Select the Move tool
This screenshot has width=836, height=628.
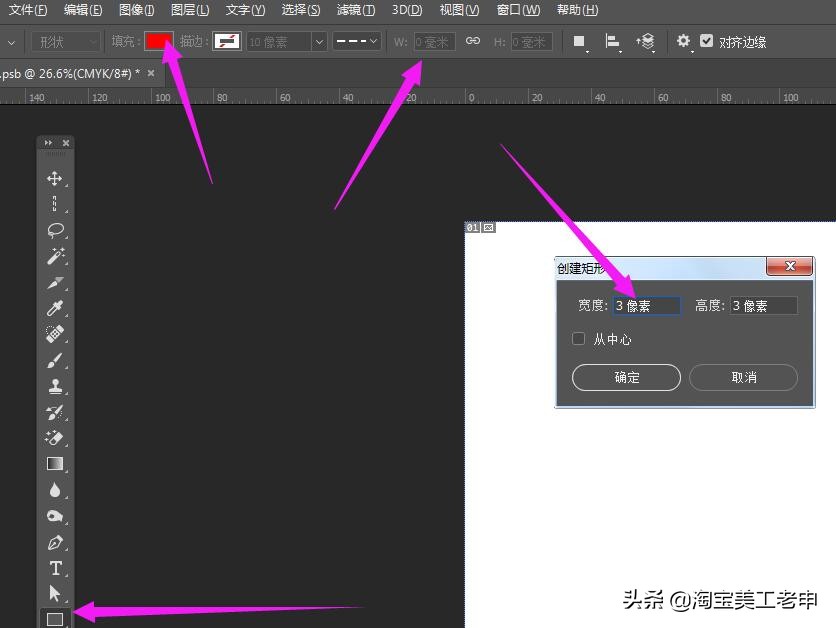tap(55, 179)
